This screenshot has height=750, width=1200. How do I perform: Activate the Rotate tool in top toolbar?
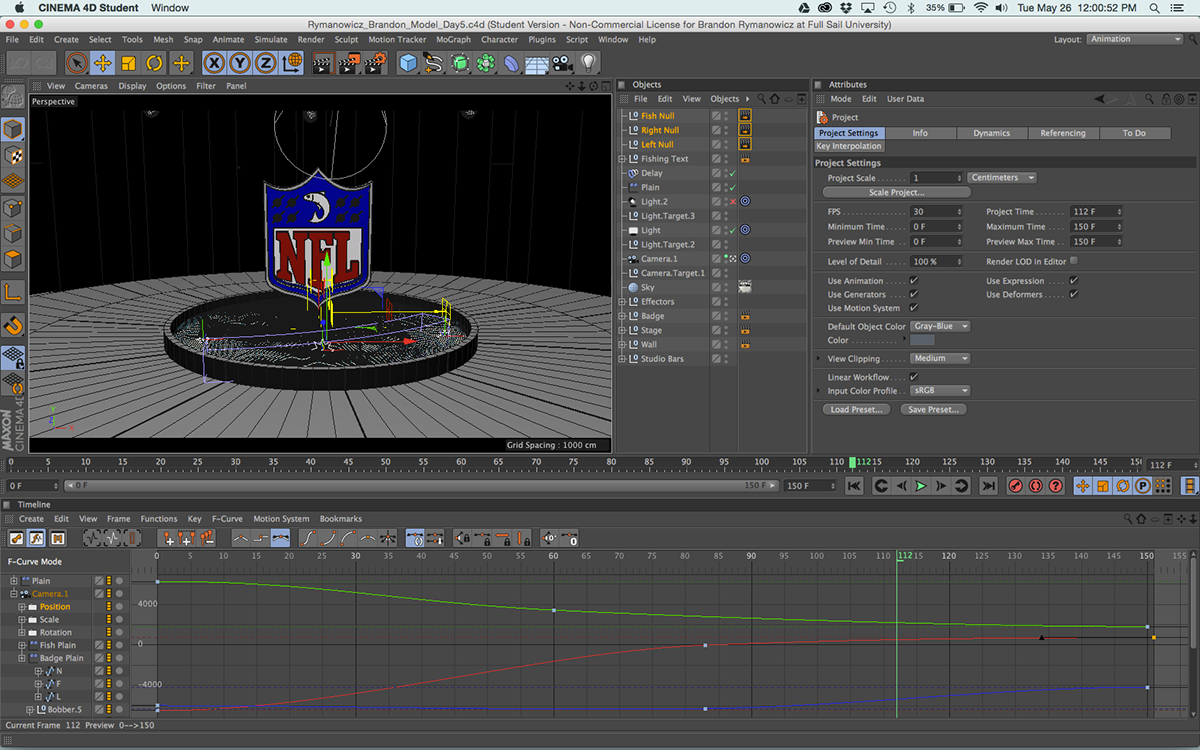154,63
